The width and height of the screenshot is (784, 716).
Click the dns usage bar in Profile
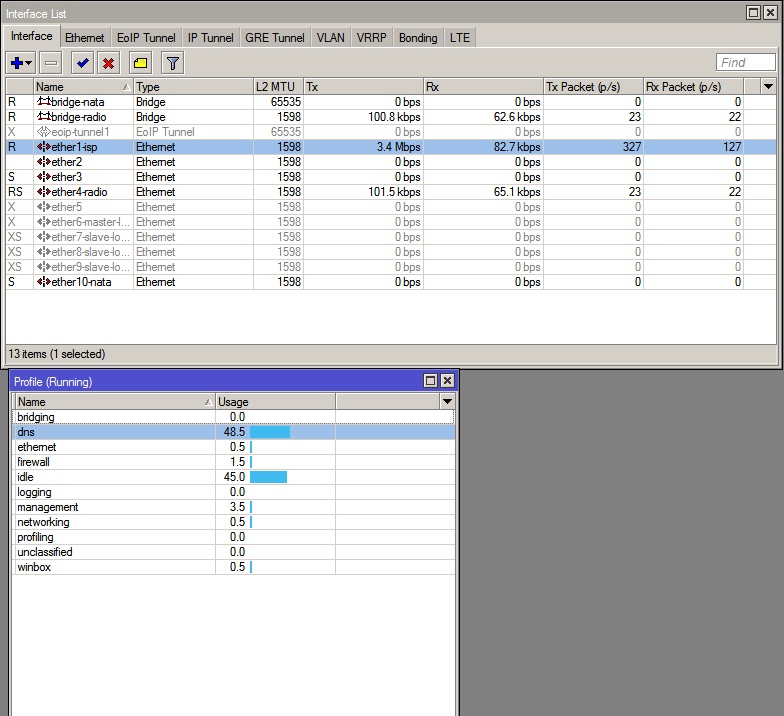pos(270,432)
